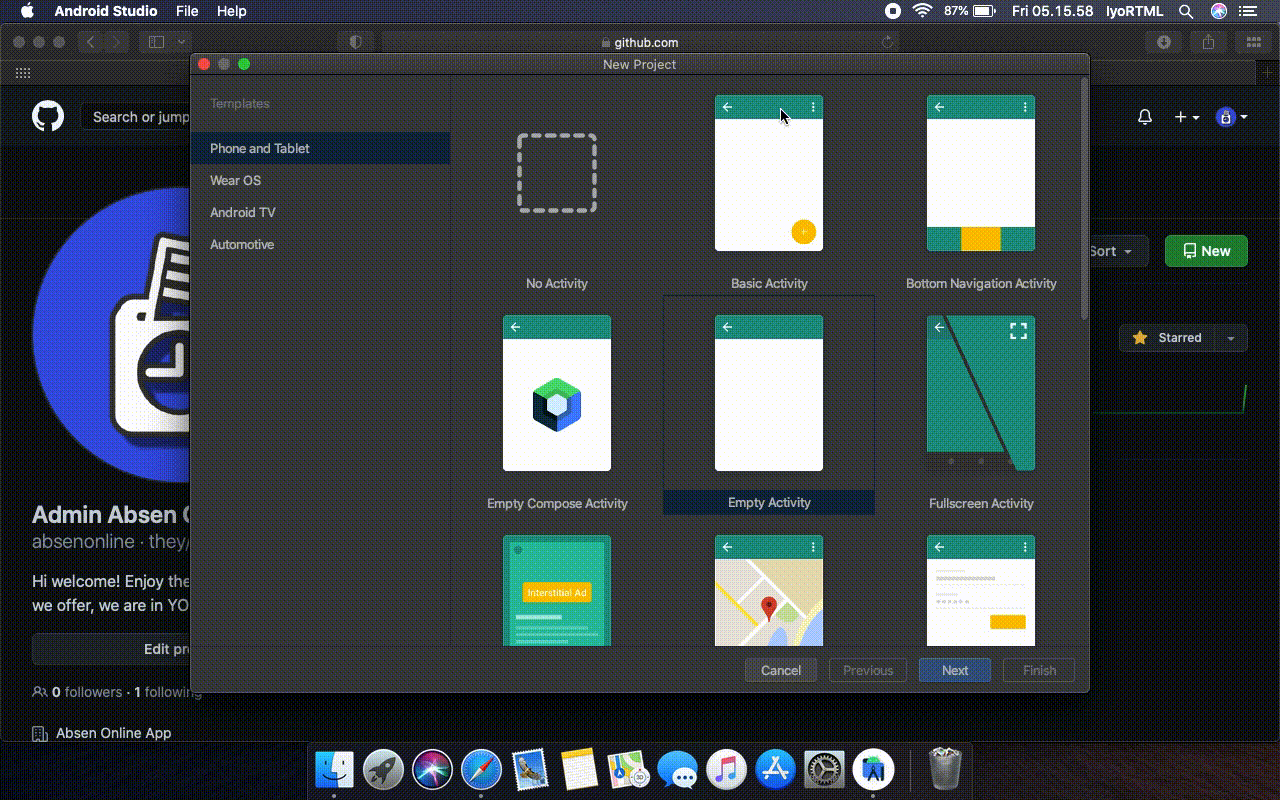Open the Wi-Fi status menu
Screen dimensions: 1280x800
(x=922, y=11)
